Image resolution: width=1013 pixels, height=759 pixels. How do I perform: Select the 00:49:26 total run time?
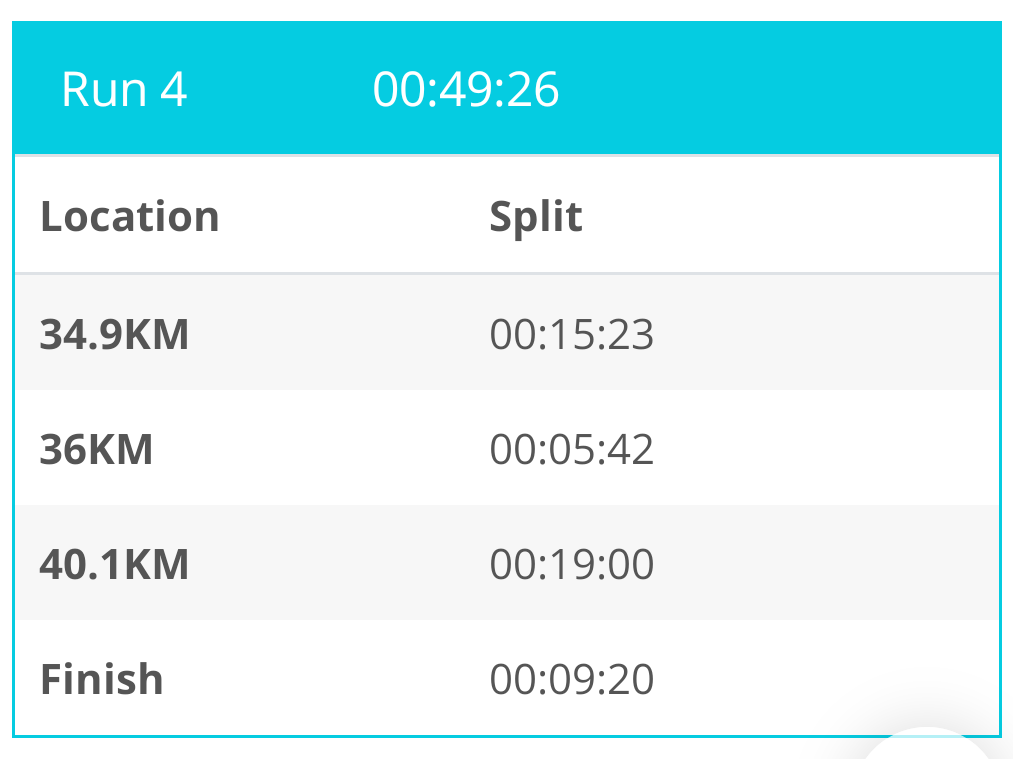[x=466, y=89]
